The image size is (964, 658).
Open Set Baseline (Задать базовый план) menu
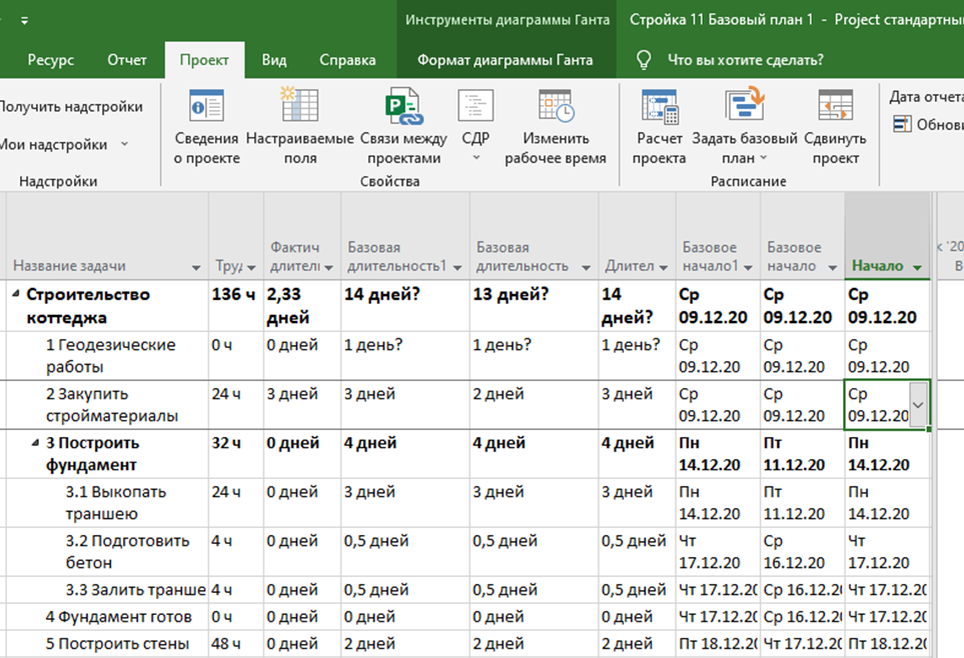(x=745, y=128)
